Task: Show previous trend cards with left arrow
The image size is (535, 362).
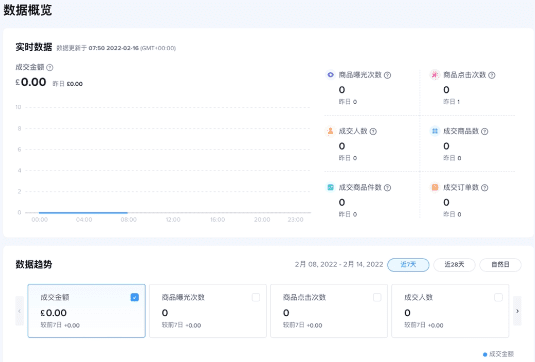Action: point(19,311)
